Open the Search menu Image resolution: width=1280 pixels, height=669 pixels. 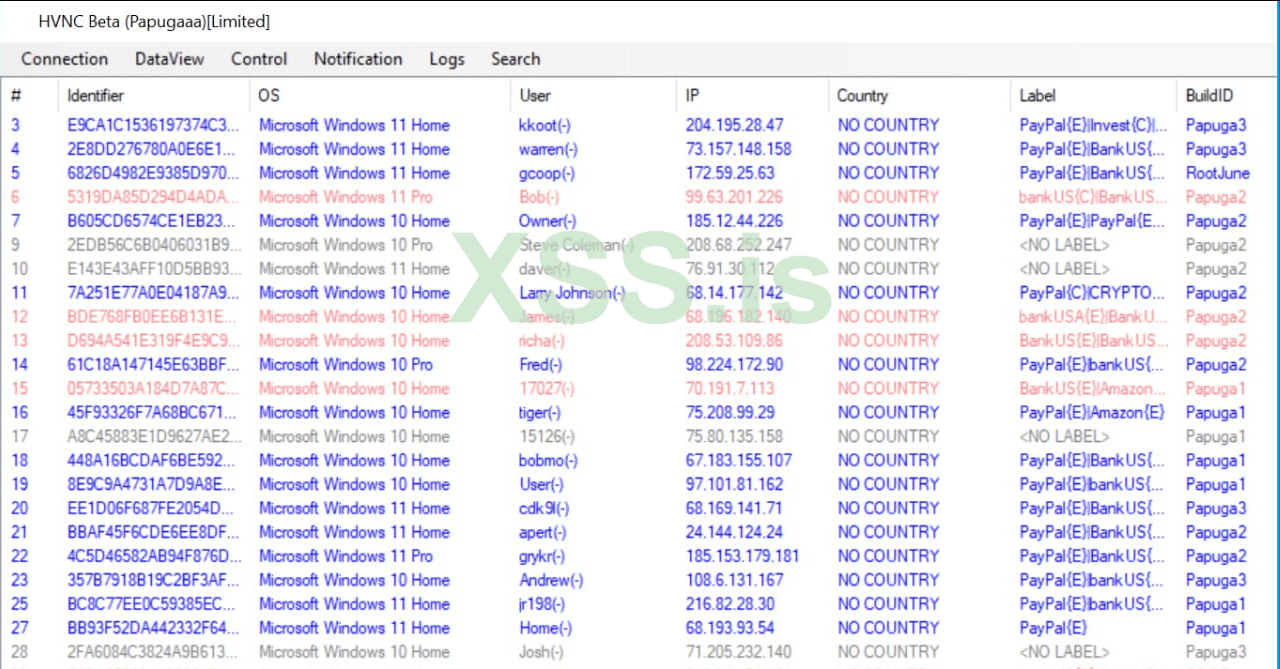pyautogui.click(x=515, y=59)
